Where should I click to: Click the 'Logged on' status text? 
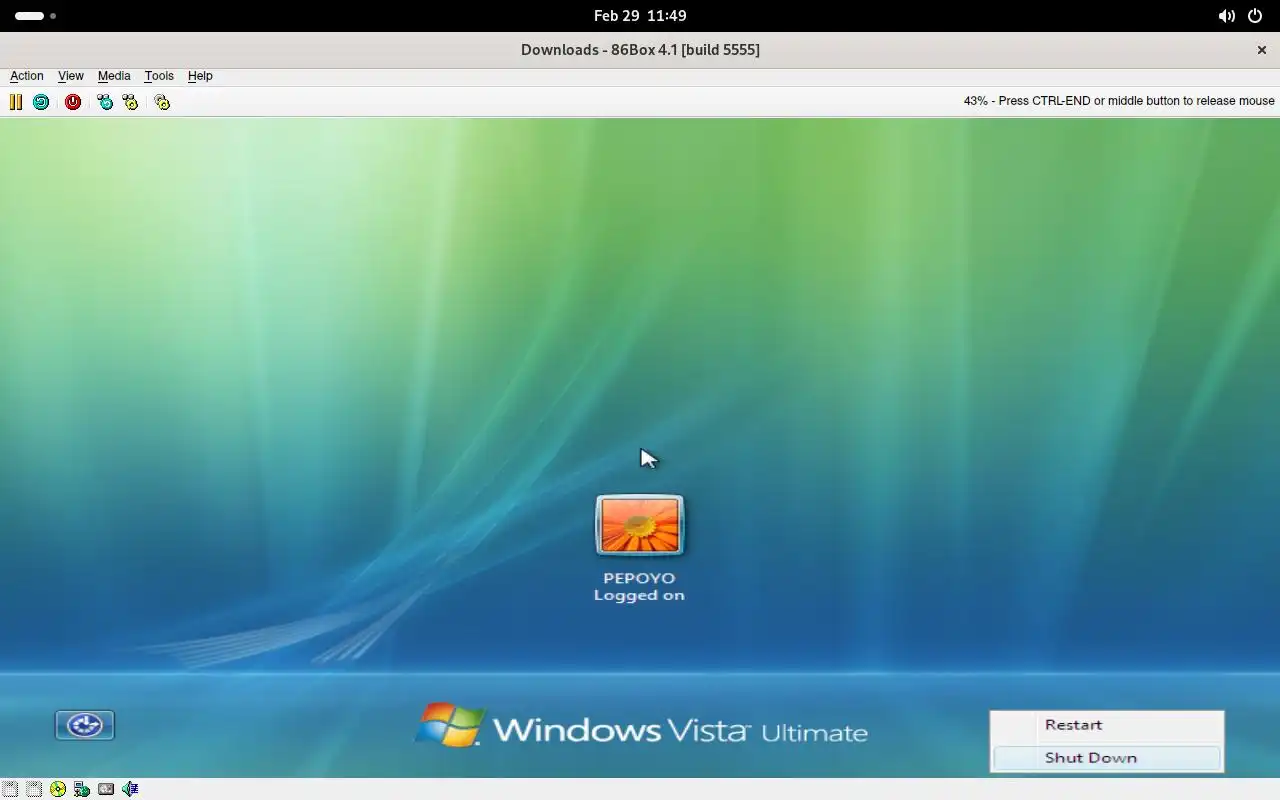(639, 595)
